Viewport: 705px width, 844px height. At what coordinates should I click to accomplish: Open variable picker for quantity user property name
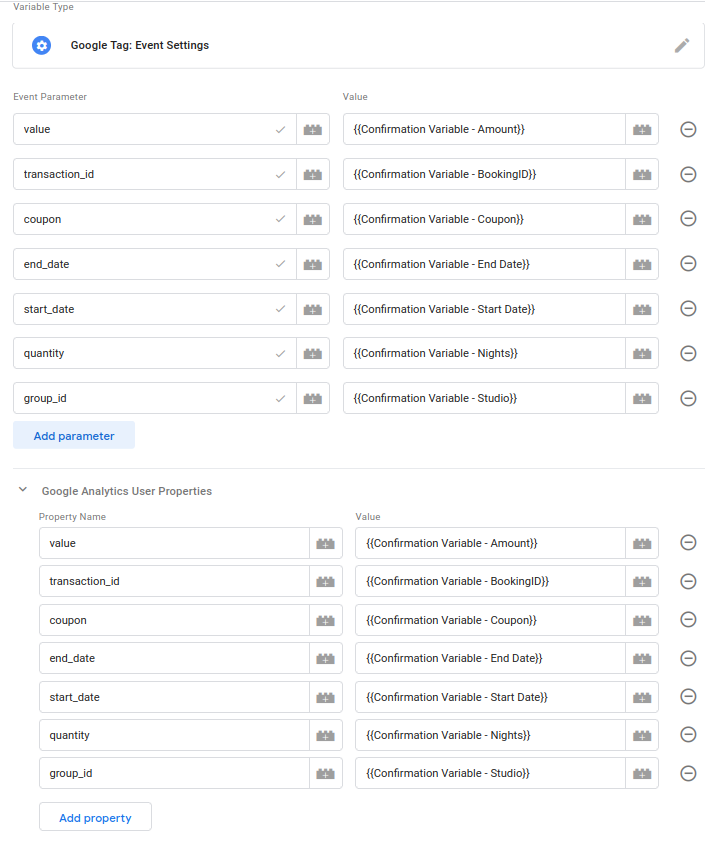click(x=326, y=735)
